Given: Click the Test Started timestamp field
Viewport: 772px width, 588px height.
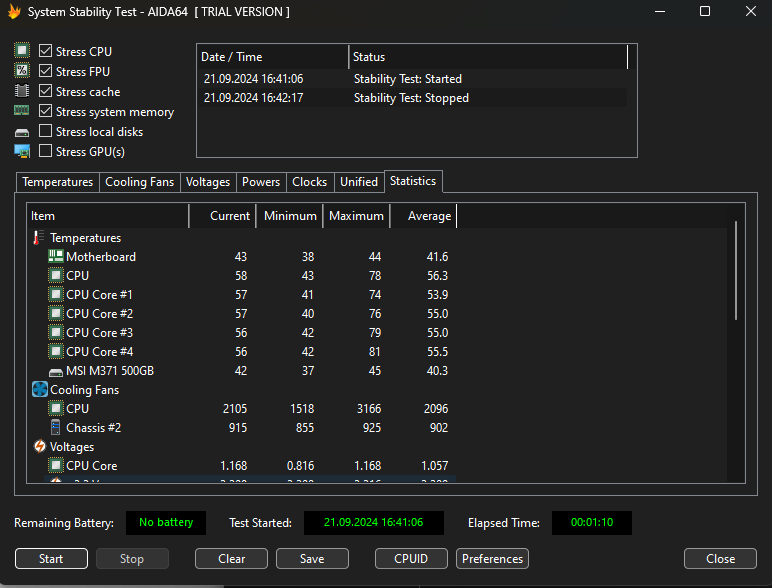Looking at the screenshot, I should point(374,523).
